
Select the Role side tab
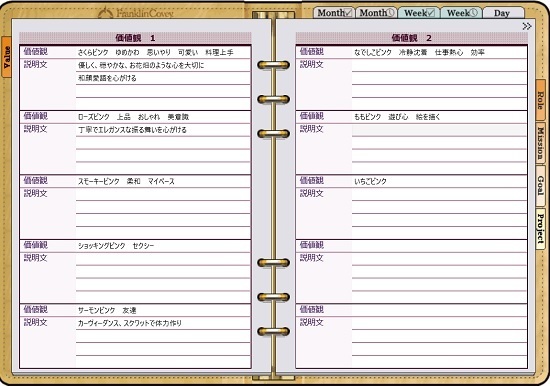(x=541, y=101)
